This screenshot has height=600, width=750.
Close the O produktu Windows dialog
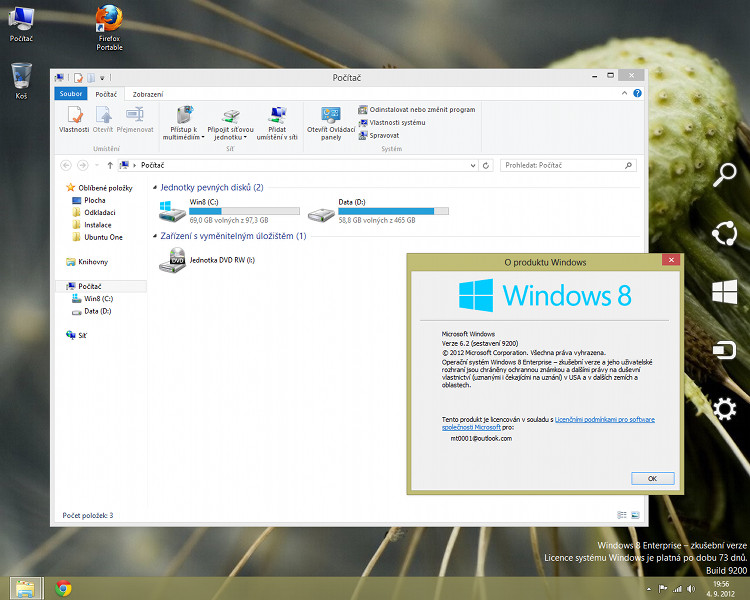pos(671,260)
